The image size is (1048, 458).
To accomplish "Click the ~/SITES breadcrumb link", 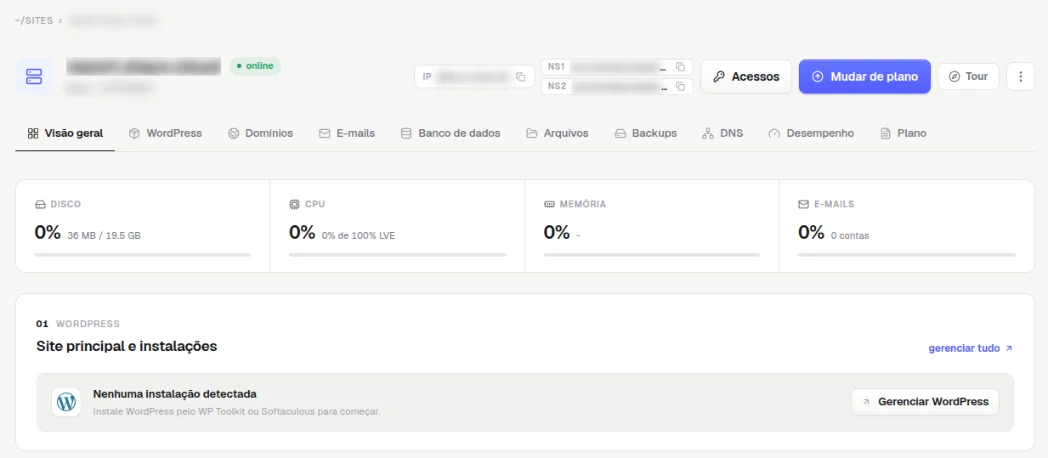I will [33, 21].
